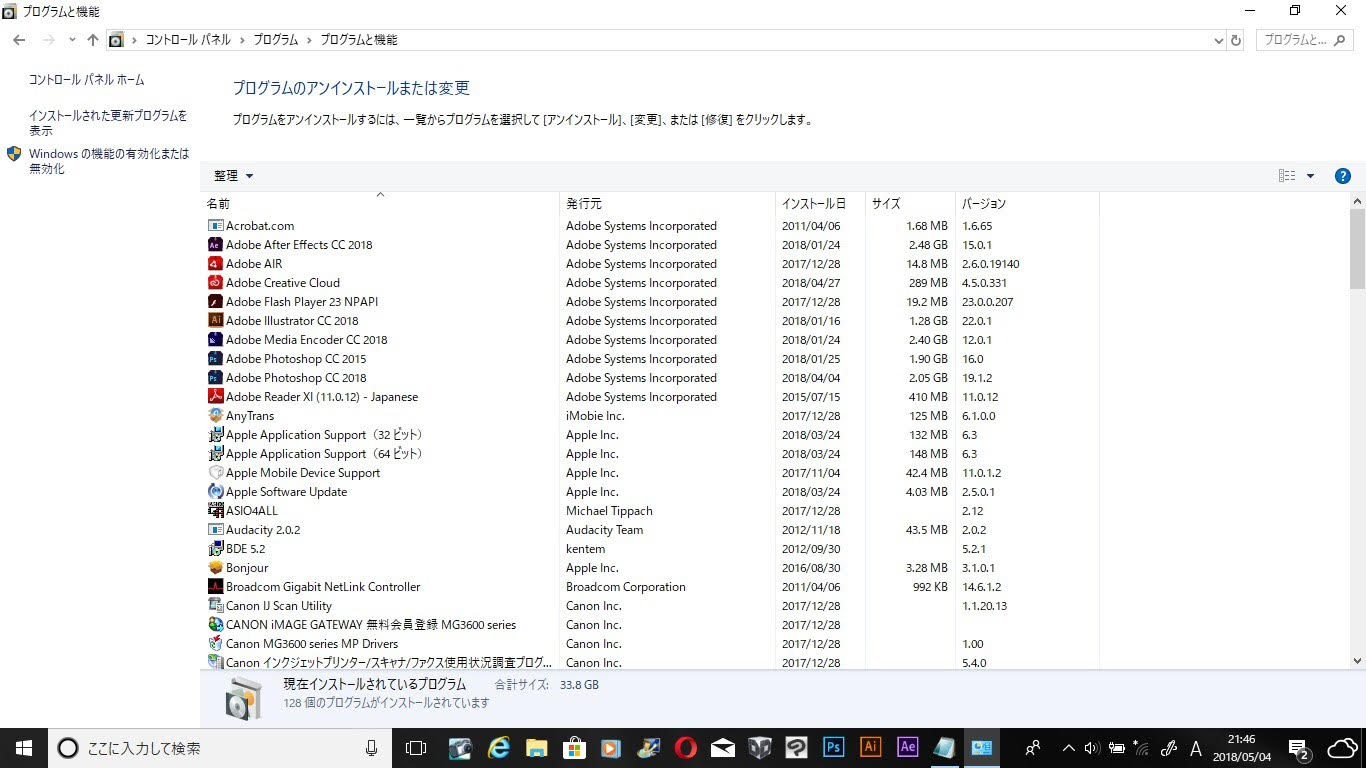Open Opera browser from the taskbar
Viewport: 1366px width, 768px height.
click(x=685, y=747)
